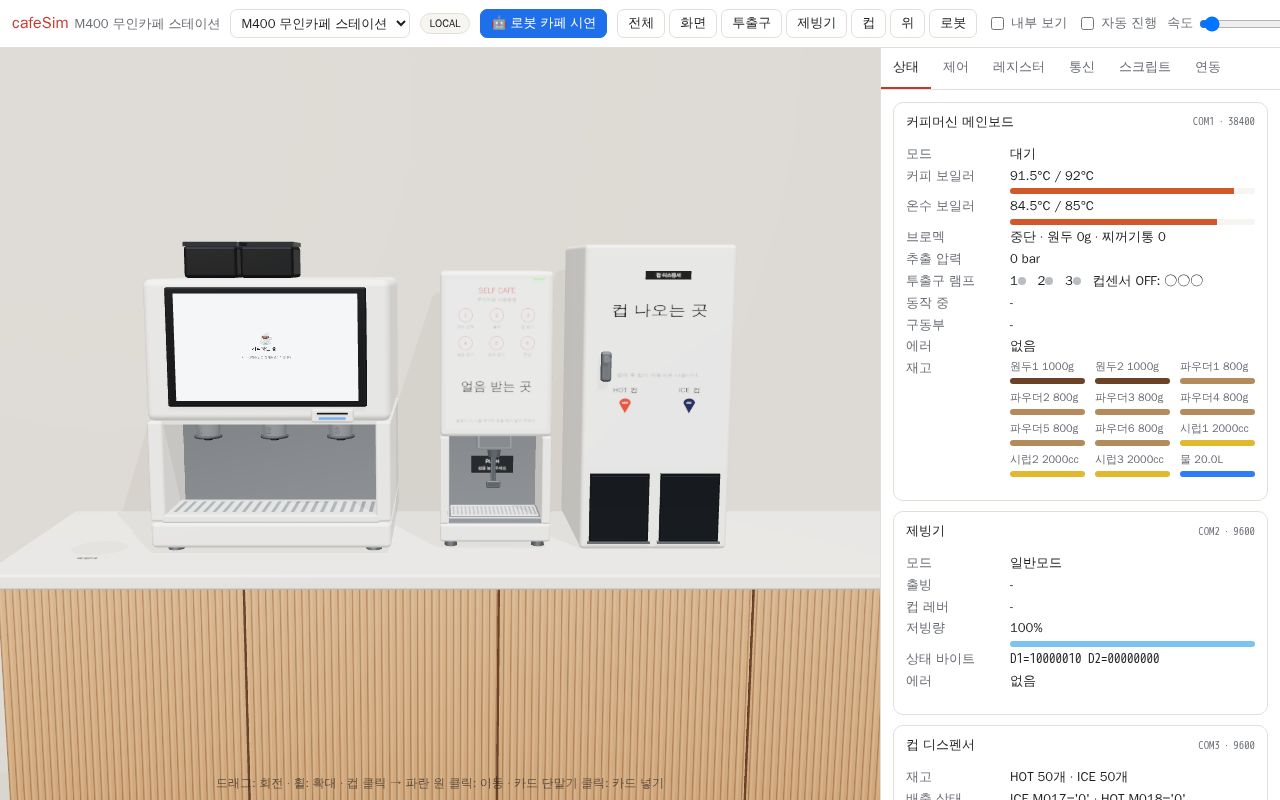Open the 연동 tab
This screenshot has width=1280, height=800.
(x=1208, y=67)
